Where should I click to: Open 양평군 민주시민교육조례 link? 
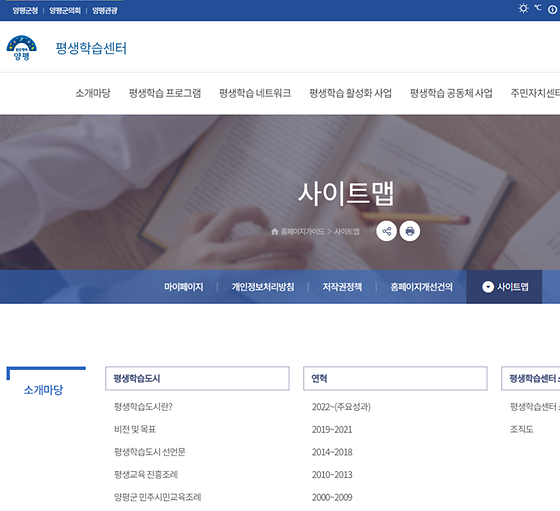(x=158, y=497)
